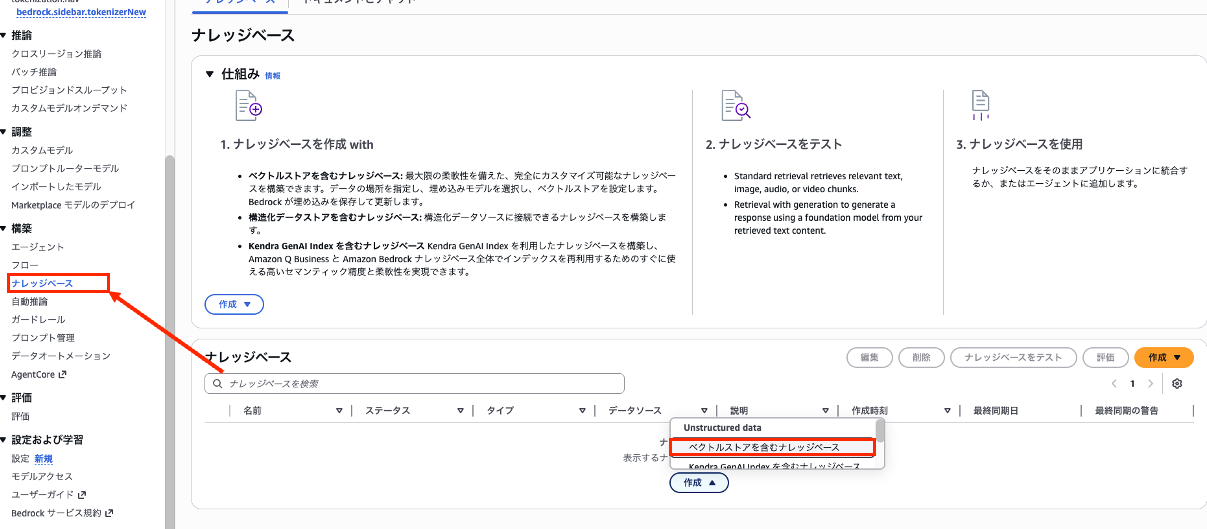Image resolution: width=1207 pixels, height=529 pixels.
Task: Open 設定 新規 item in sidebar
Action: (32, 458)
